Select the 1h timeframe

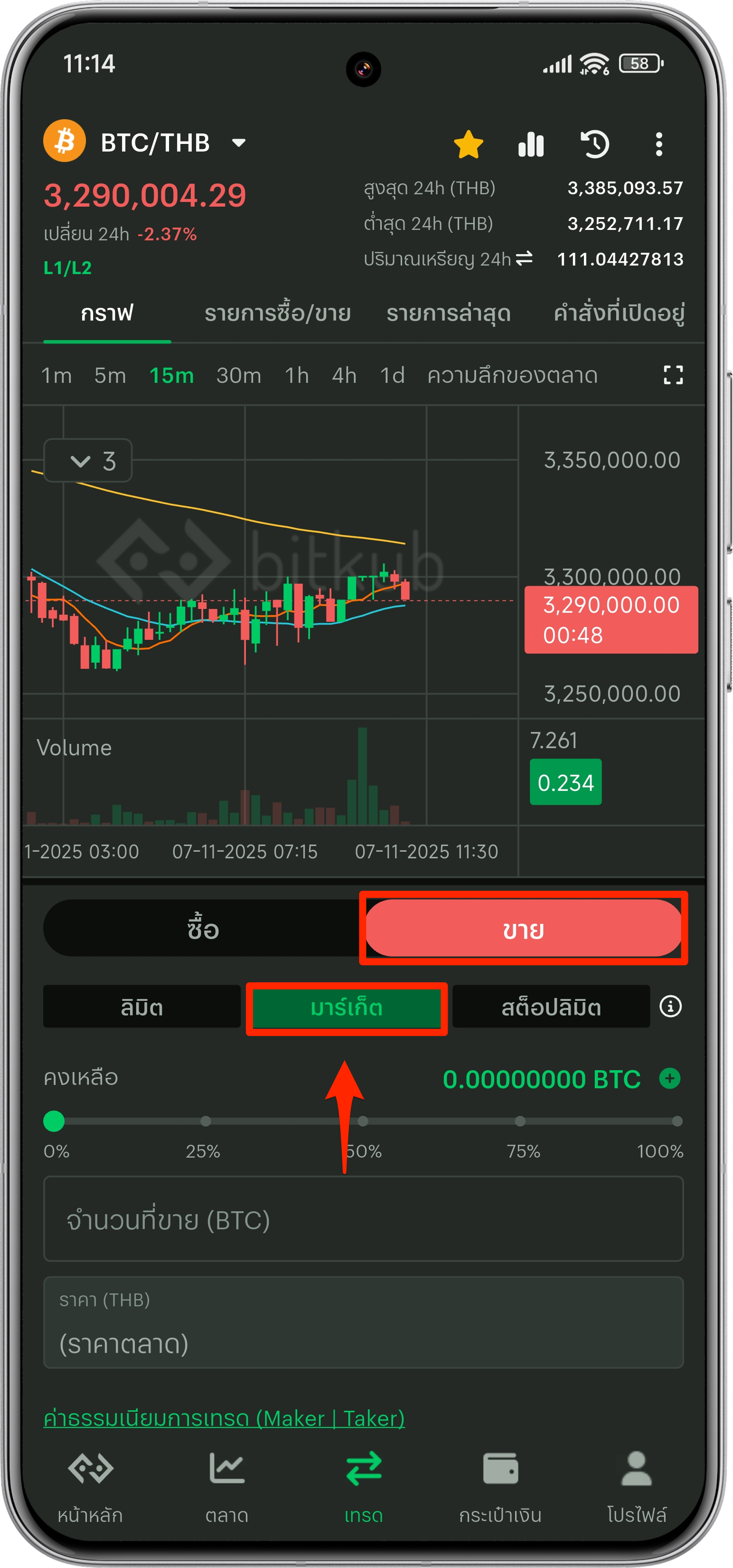(x=297, y=375)
